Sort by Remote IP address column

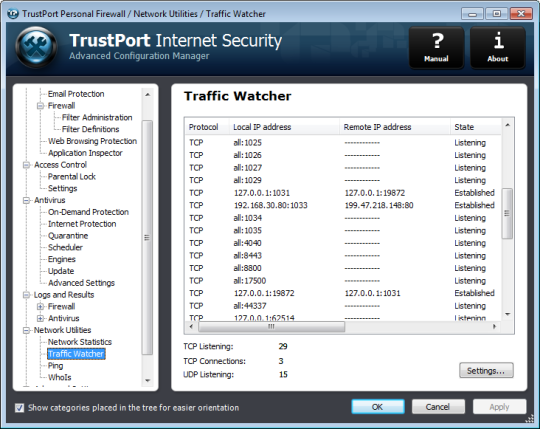tap(395, 127)
